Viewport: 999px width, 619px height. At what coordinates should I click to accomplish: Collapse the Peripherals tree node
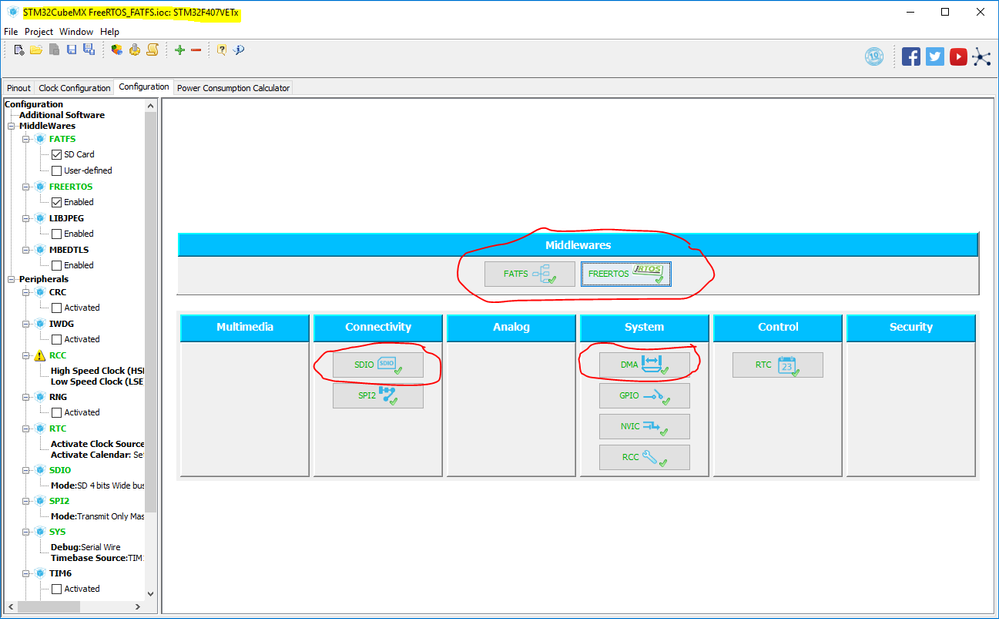(11, 280)
